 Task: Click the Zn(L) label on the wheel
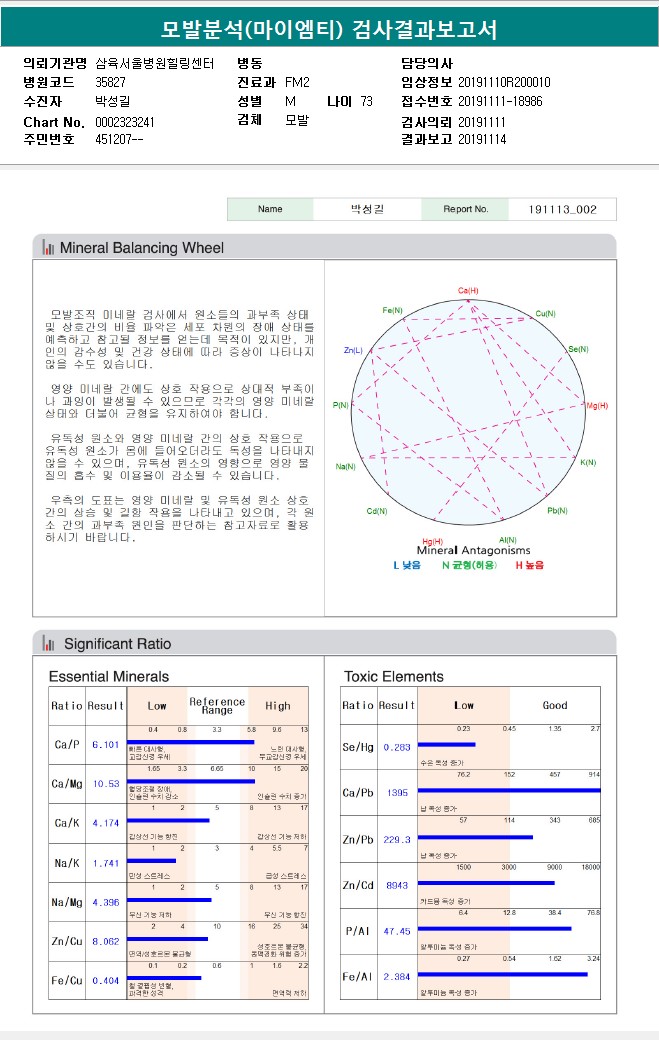(353, 350)
